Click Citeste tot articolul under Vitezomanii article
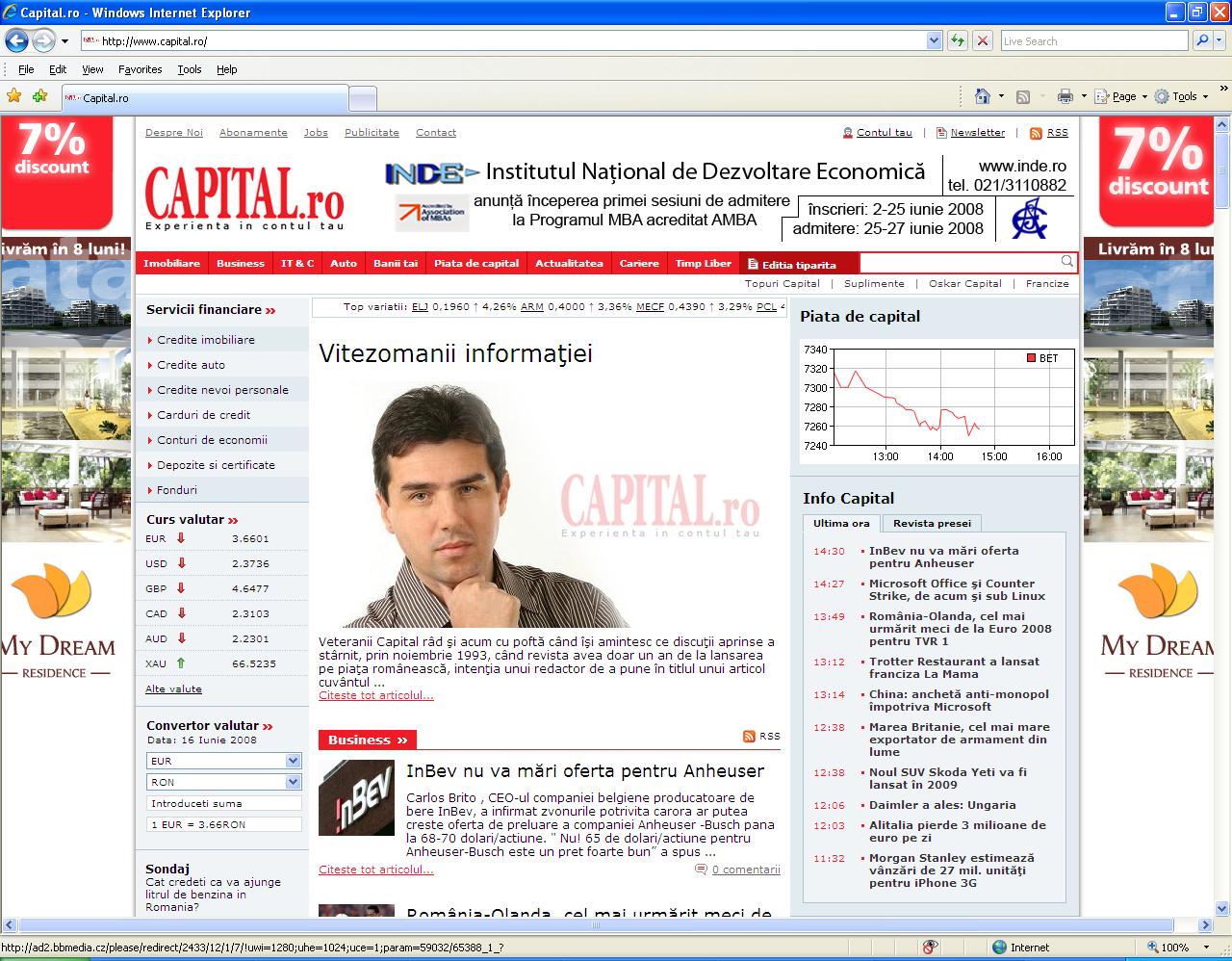This screenshot has height=961, width=1232. (x=375, y=695)
